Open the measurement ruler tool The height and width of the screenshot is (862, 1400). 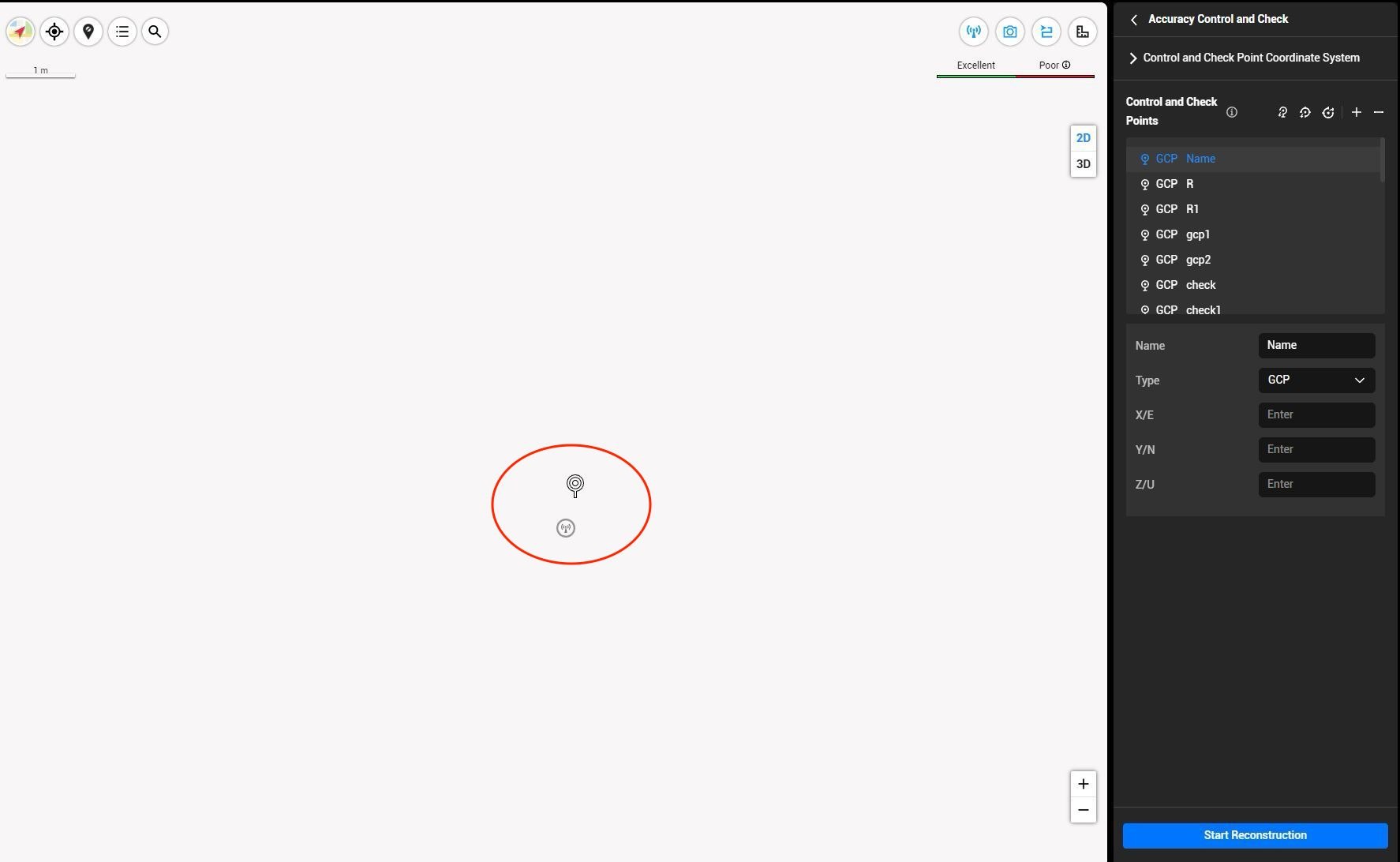point(1082,32)
